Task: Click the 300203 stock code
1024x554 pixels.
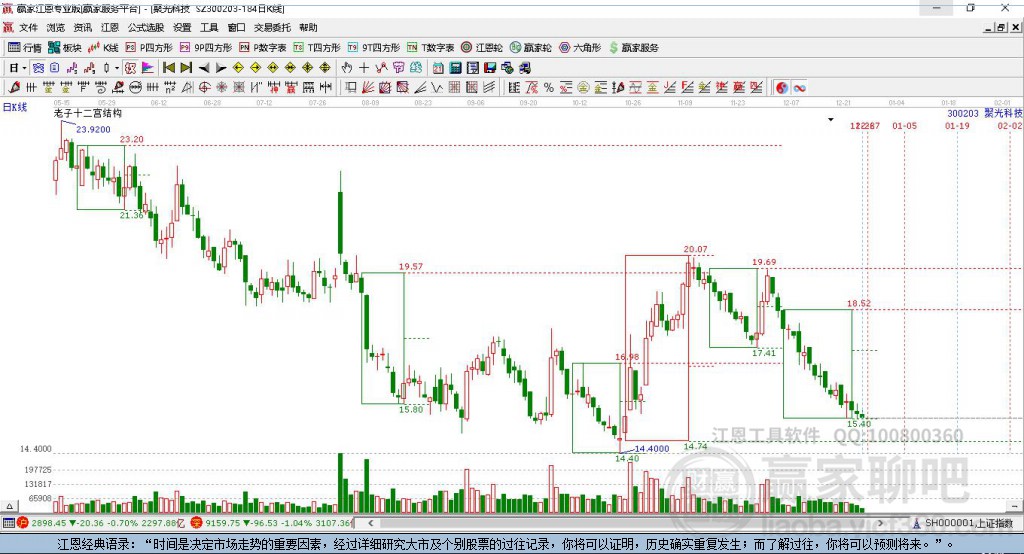Action: point(963,113)
